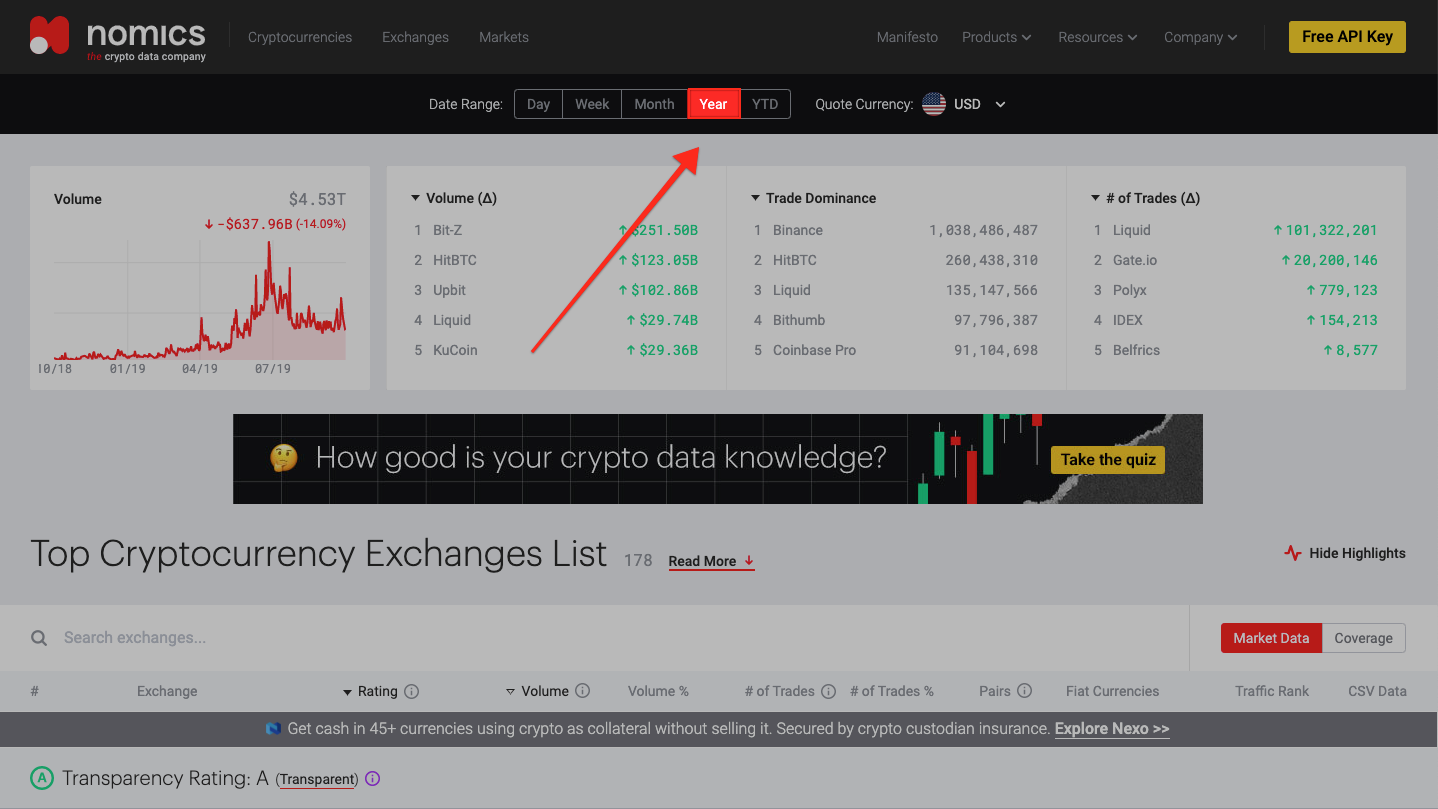
Task: Click thinking emoji in quiz banner
Action: pyautogui.click(x=284, y=458)
